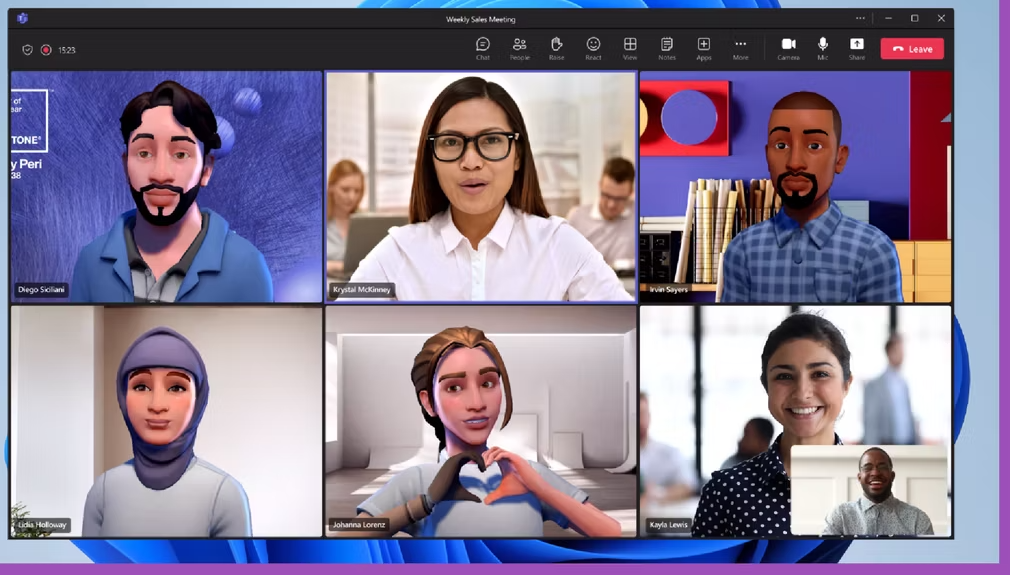Click the Krystal McKinney name label
This screenshot has height=575, width=1010.
(x=361, y=290)
